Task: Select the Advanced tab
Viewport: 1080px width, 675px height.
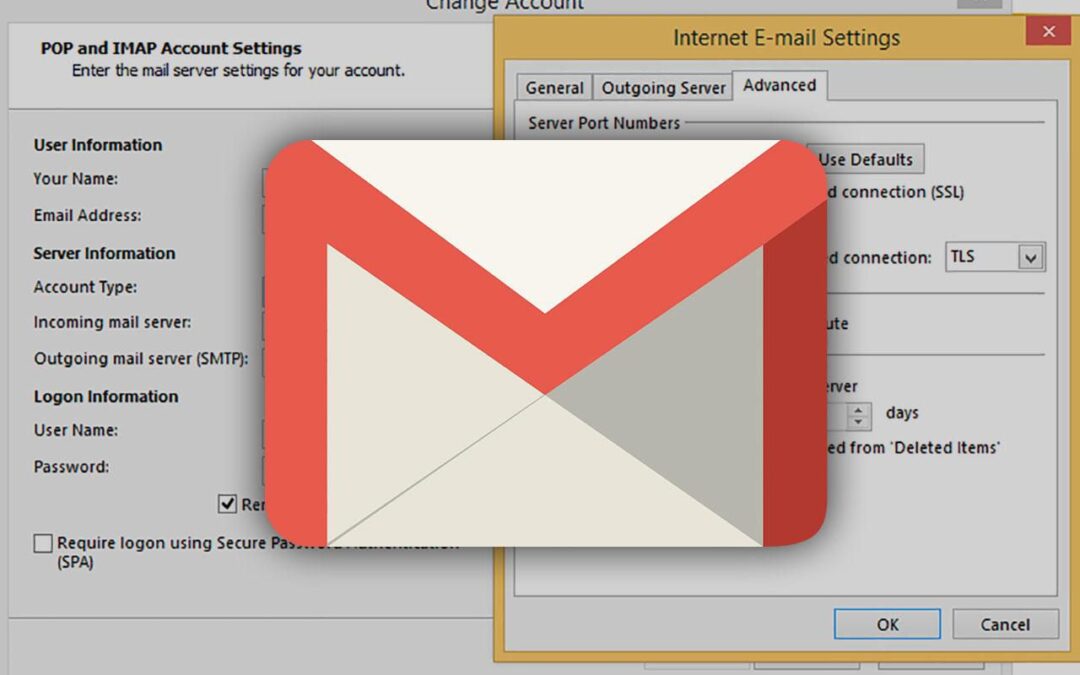Action: (x=779, y=85)
